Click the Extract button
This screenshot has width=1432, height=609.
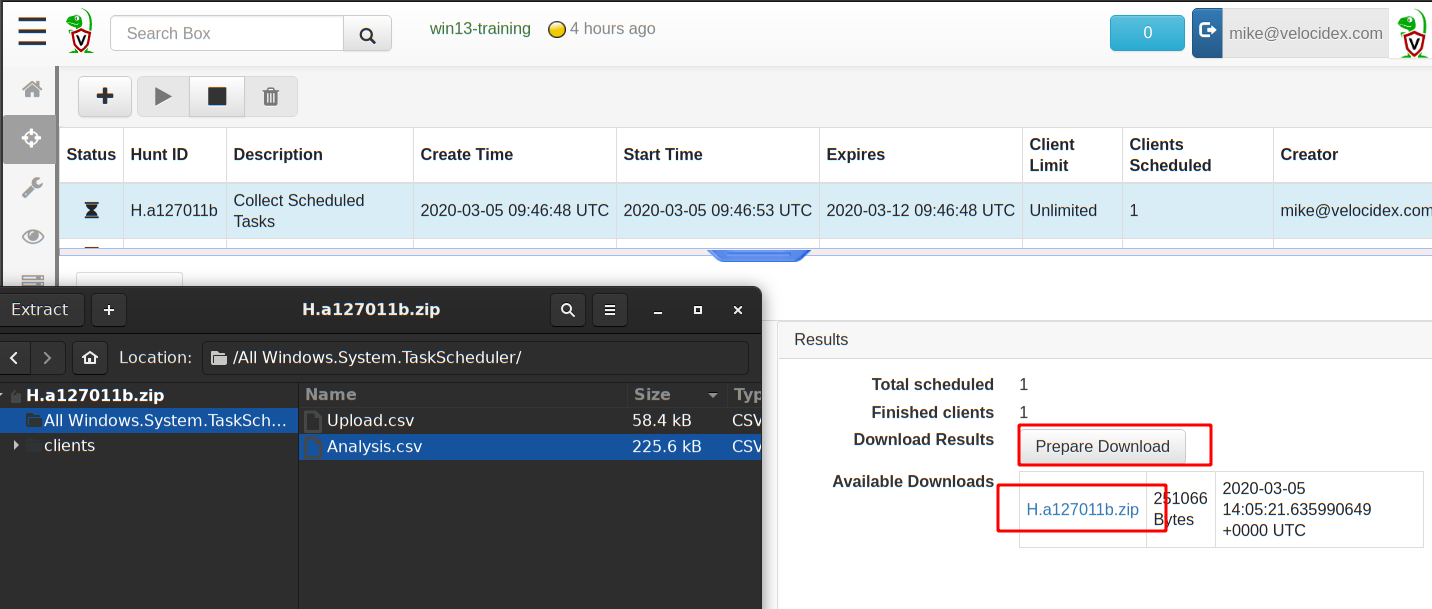[x=40, y=310]
